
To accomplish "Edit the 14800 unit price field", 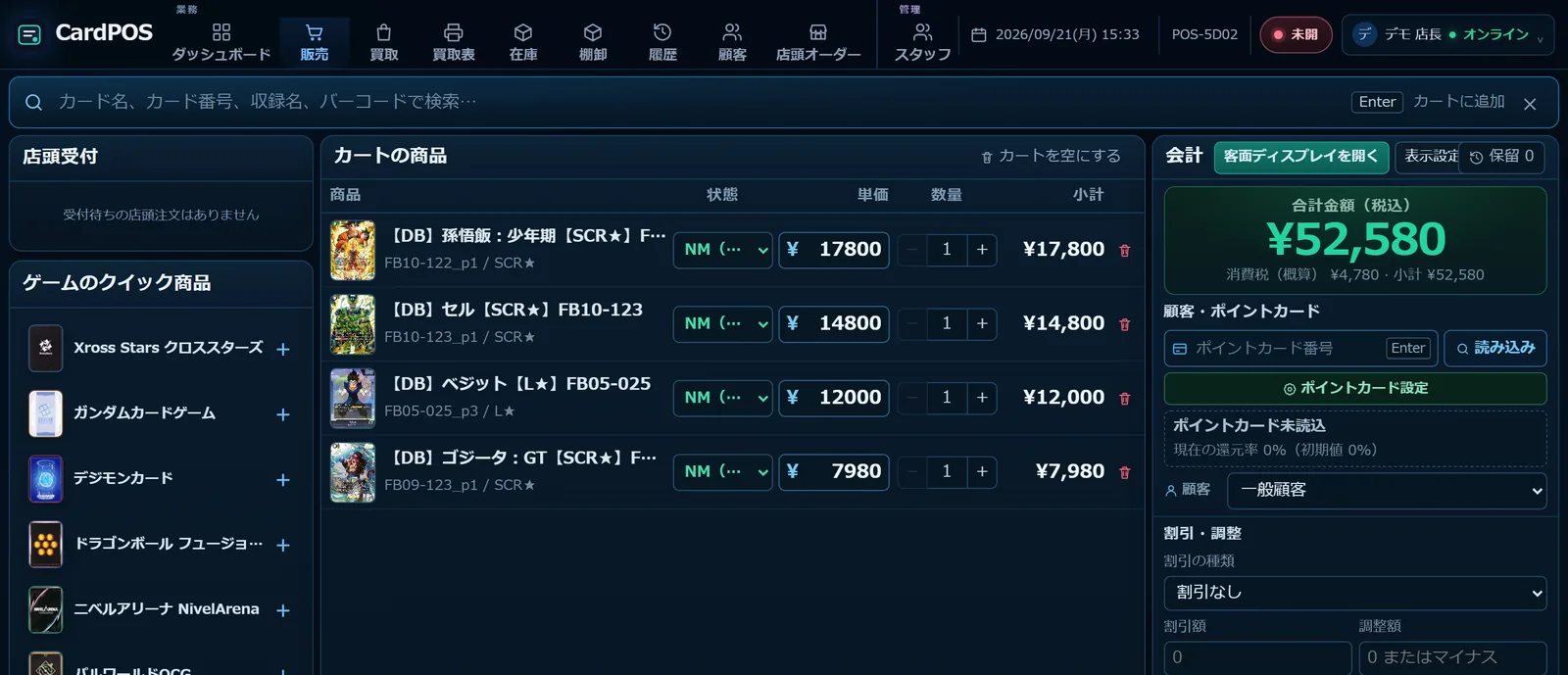I will click(x=834, y=323).
